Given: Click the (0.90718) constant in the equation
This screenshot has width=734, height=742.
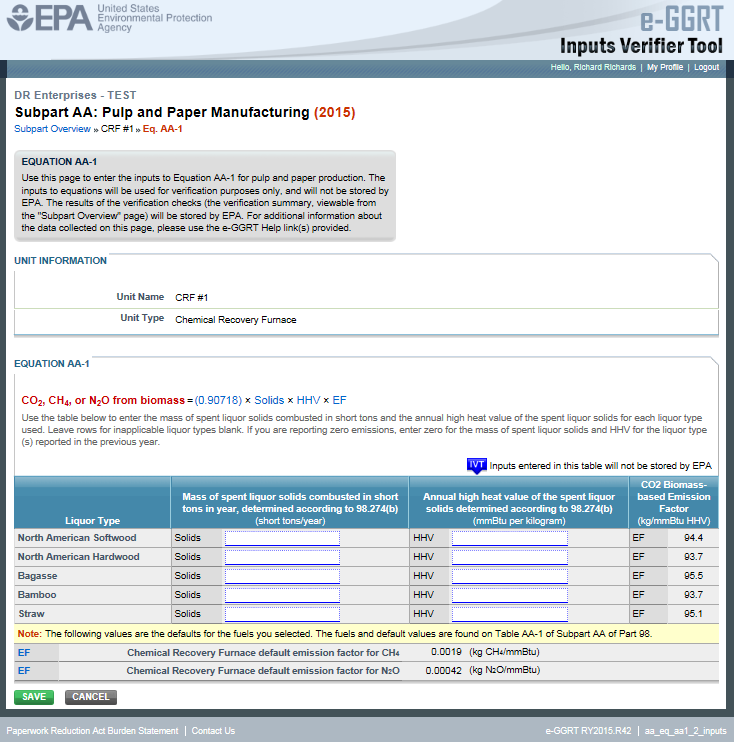Looking at the screenshot, I should click(218, 400).
